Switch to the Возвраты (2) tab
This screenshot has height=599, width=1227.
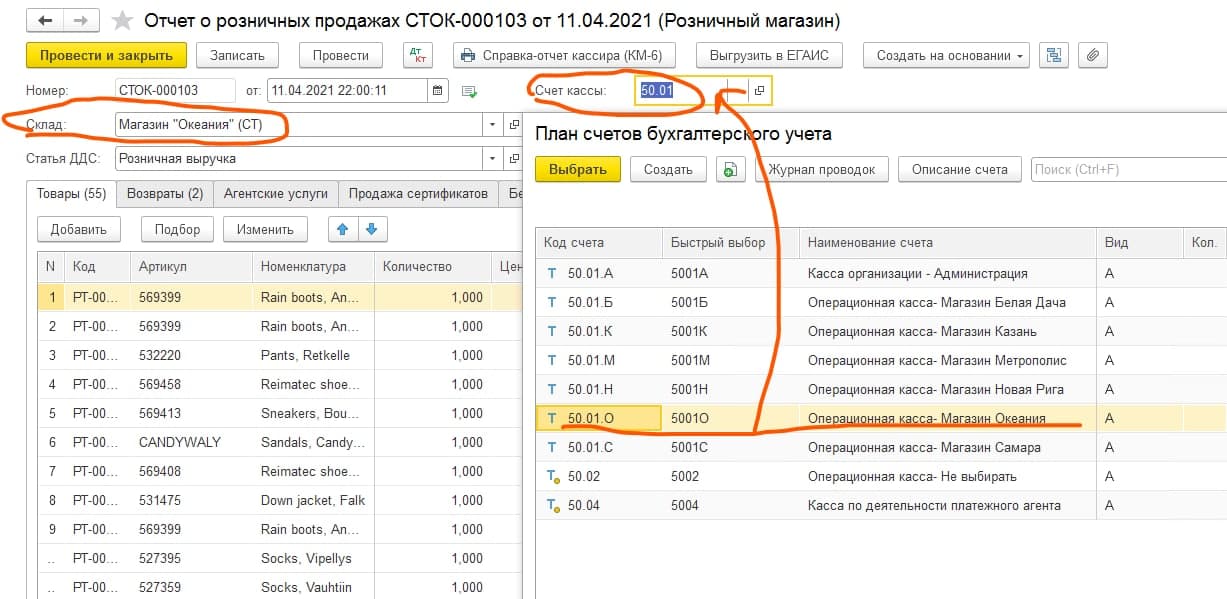coord(163,193)
